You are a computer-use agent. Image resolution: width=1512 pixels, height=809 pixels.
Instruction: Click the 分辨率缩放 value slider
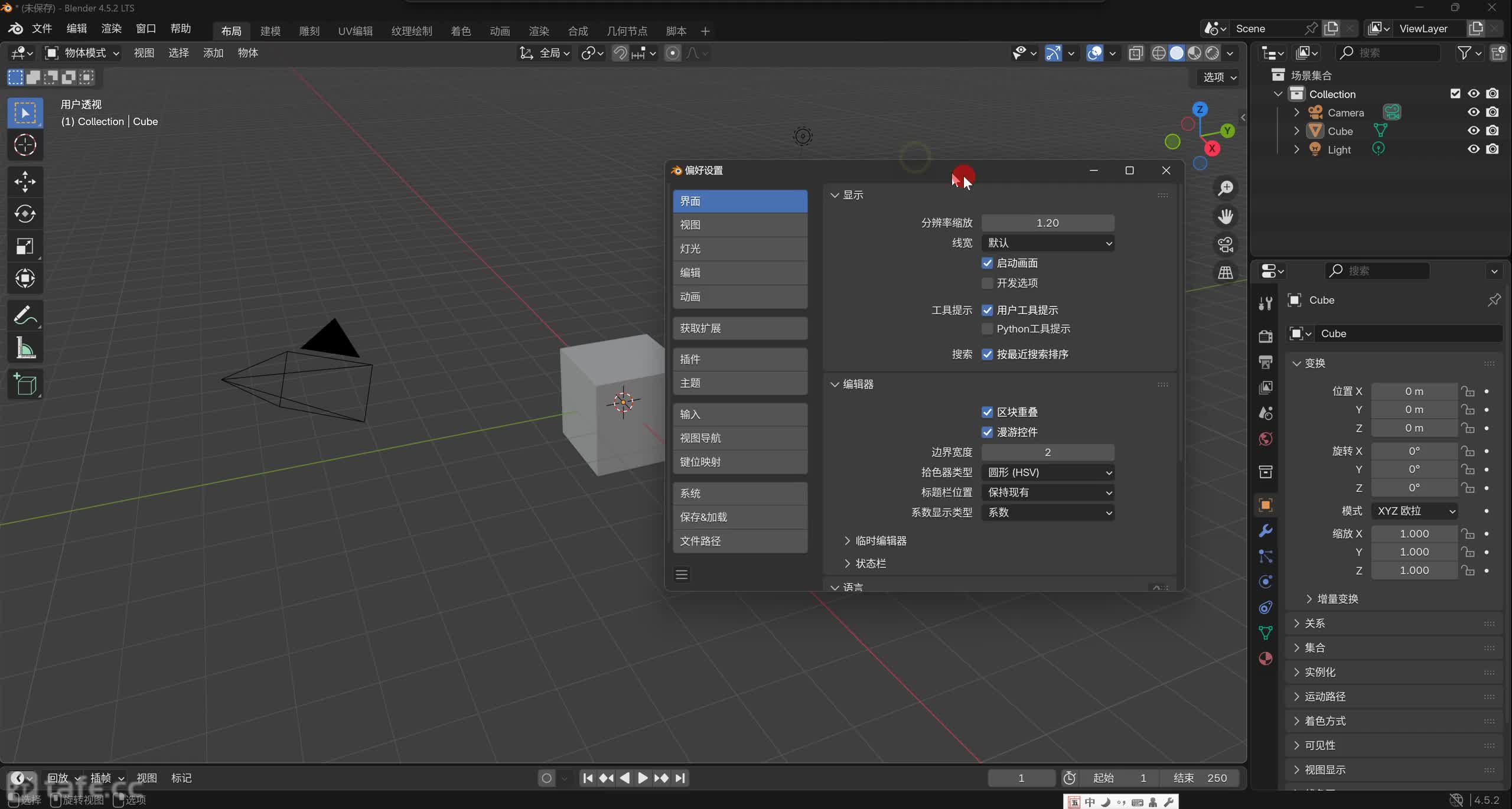click(x=1047, y=223)
